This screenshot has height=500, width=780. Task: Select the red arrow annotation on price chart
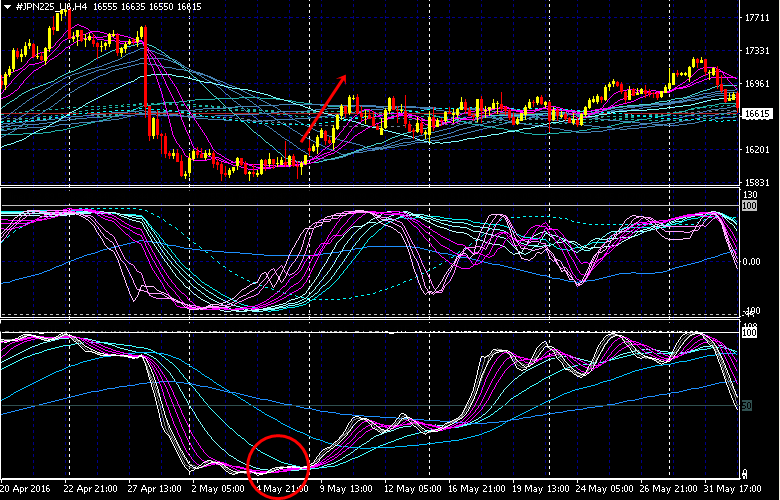coord(324,110)
